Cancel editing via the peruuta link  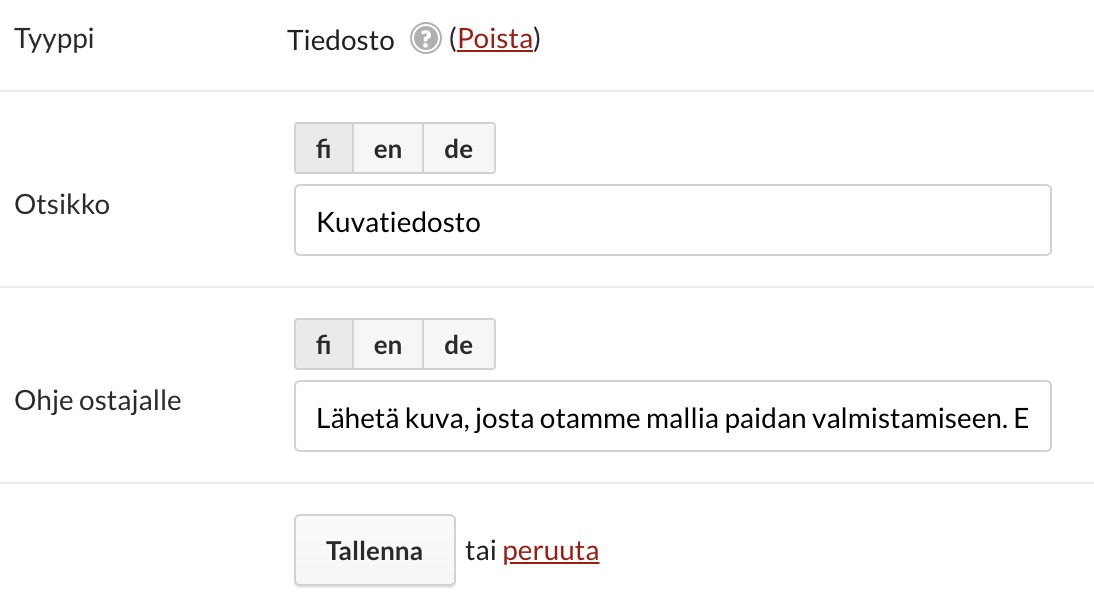[x=550, y=551]
